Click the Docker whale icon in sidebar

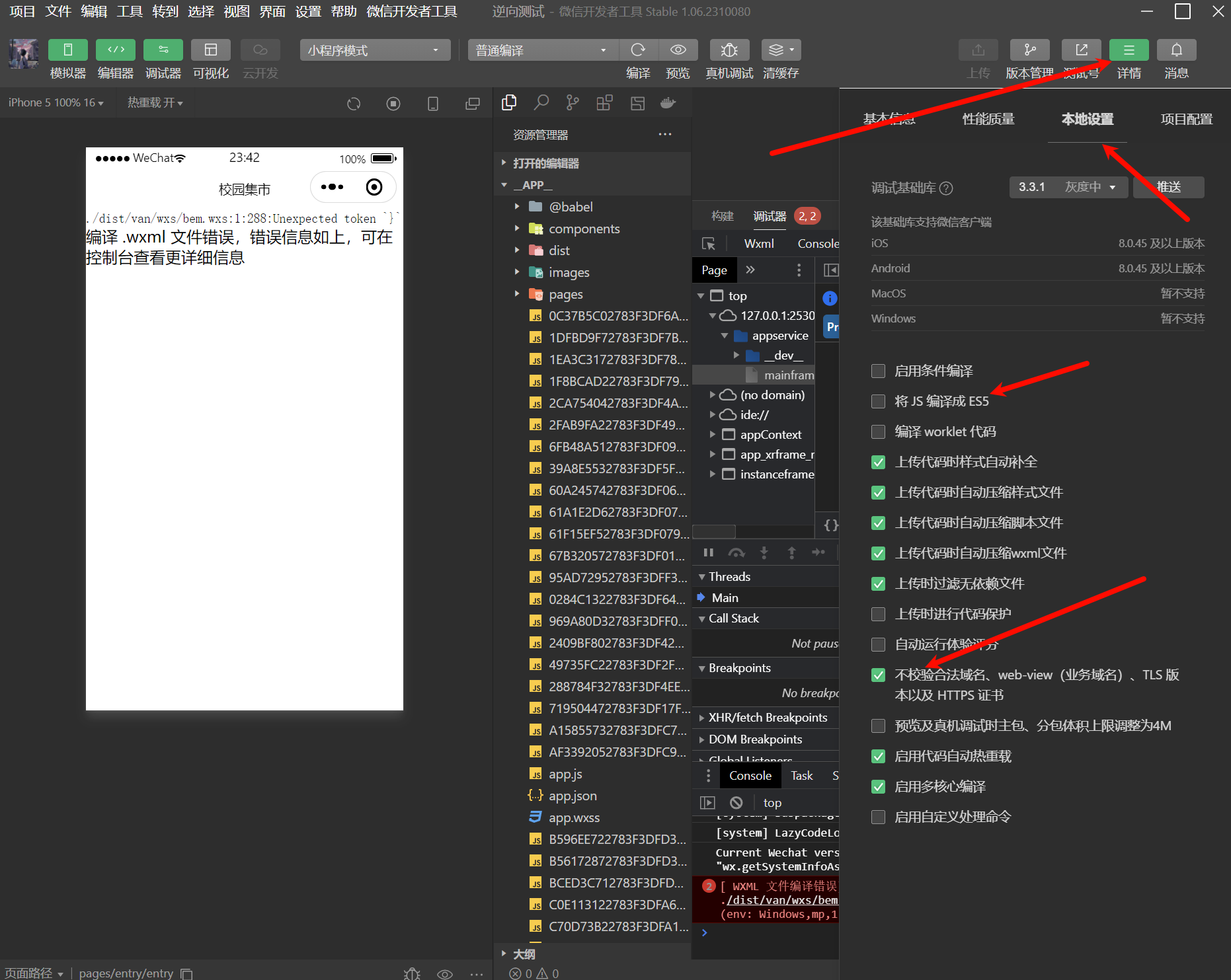pyautogui.click(x=668, y=102)
